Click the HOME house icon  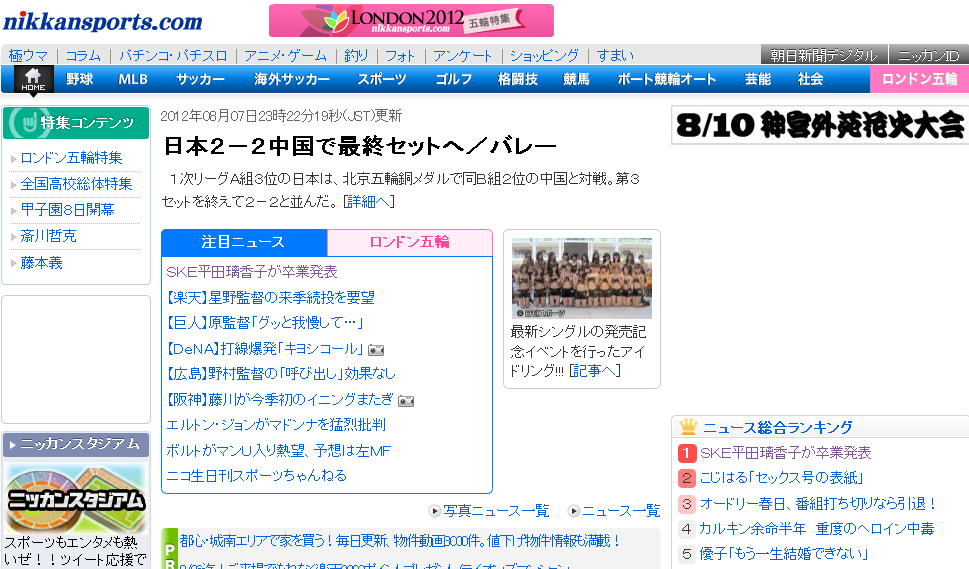coord(33,80)
